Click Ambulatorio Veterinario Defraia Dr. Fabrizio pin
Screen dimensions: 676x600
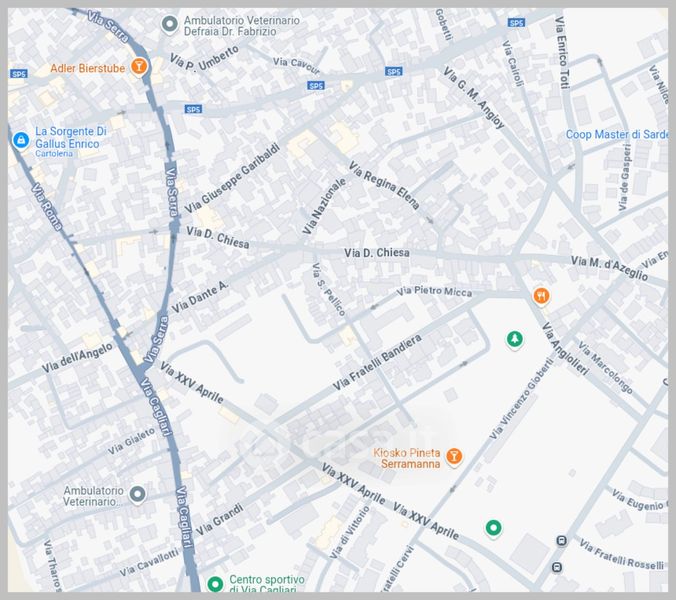pyautogui.click(x=169, y=23)
